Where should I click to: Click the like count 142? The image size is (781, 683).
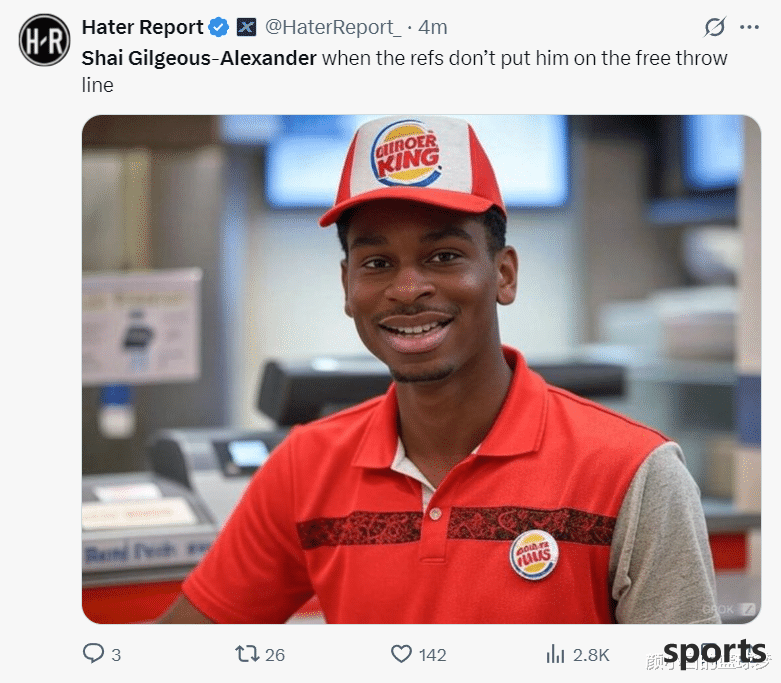pos(432,655)
